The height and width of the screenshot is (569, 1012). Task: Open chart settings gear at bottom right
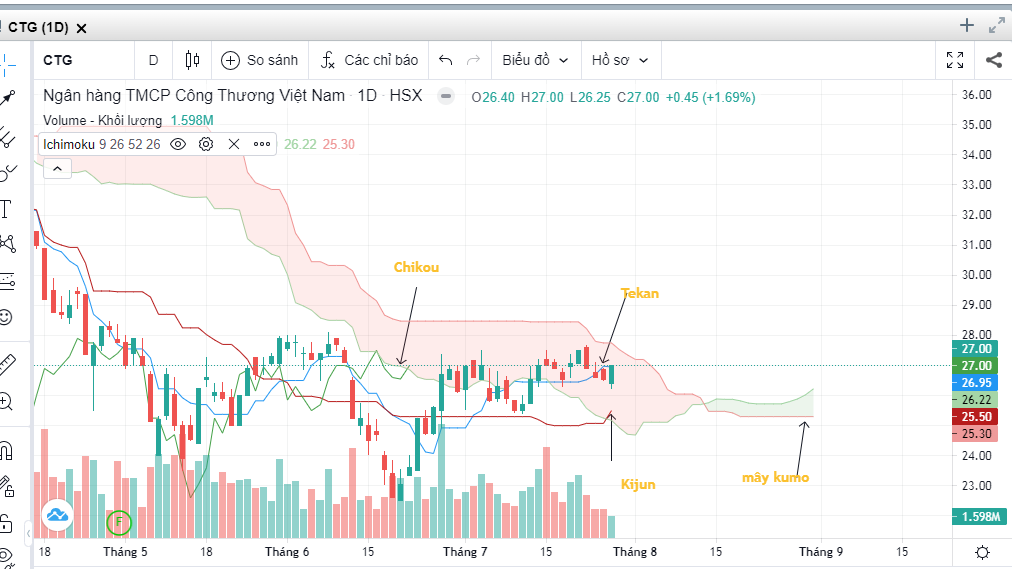(x=982, y=552)
